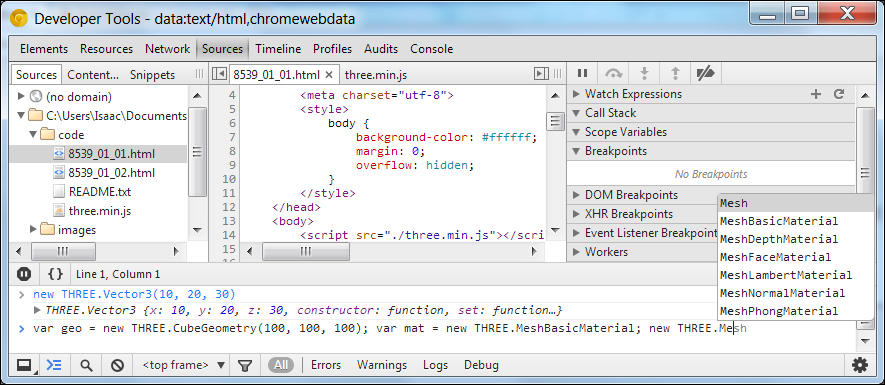Hide the navigator panel icon
The image size is (885, 385).
click(219, 74)
